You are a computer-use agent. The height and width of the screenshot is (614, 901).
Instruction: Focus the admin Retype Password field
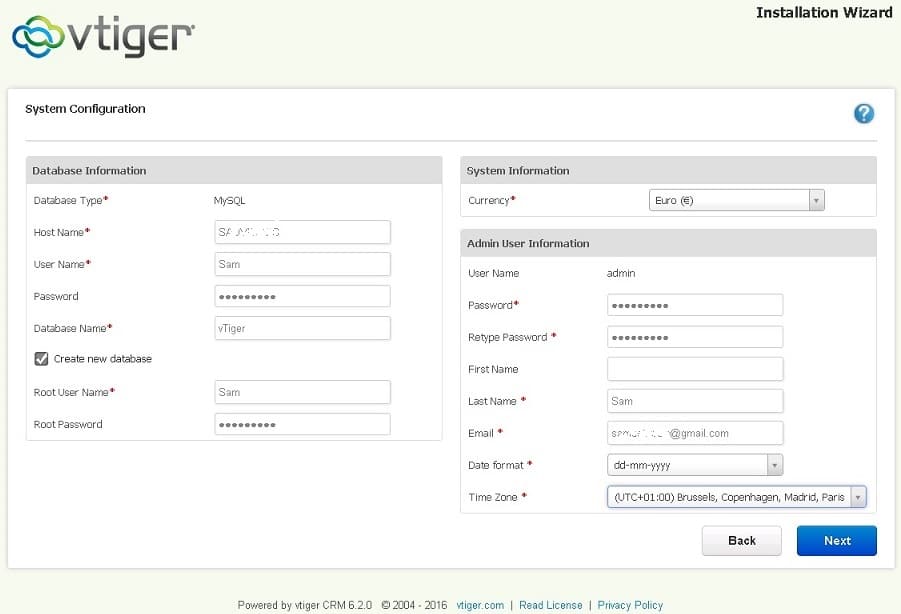point(694,337)
